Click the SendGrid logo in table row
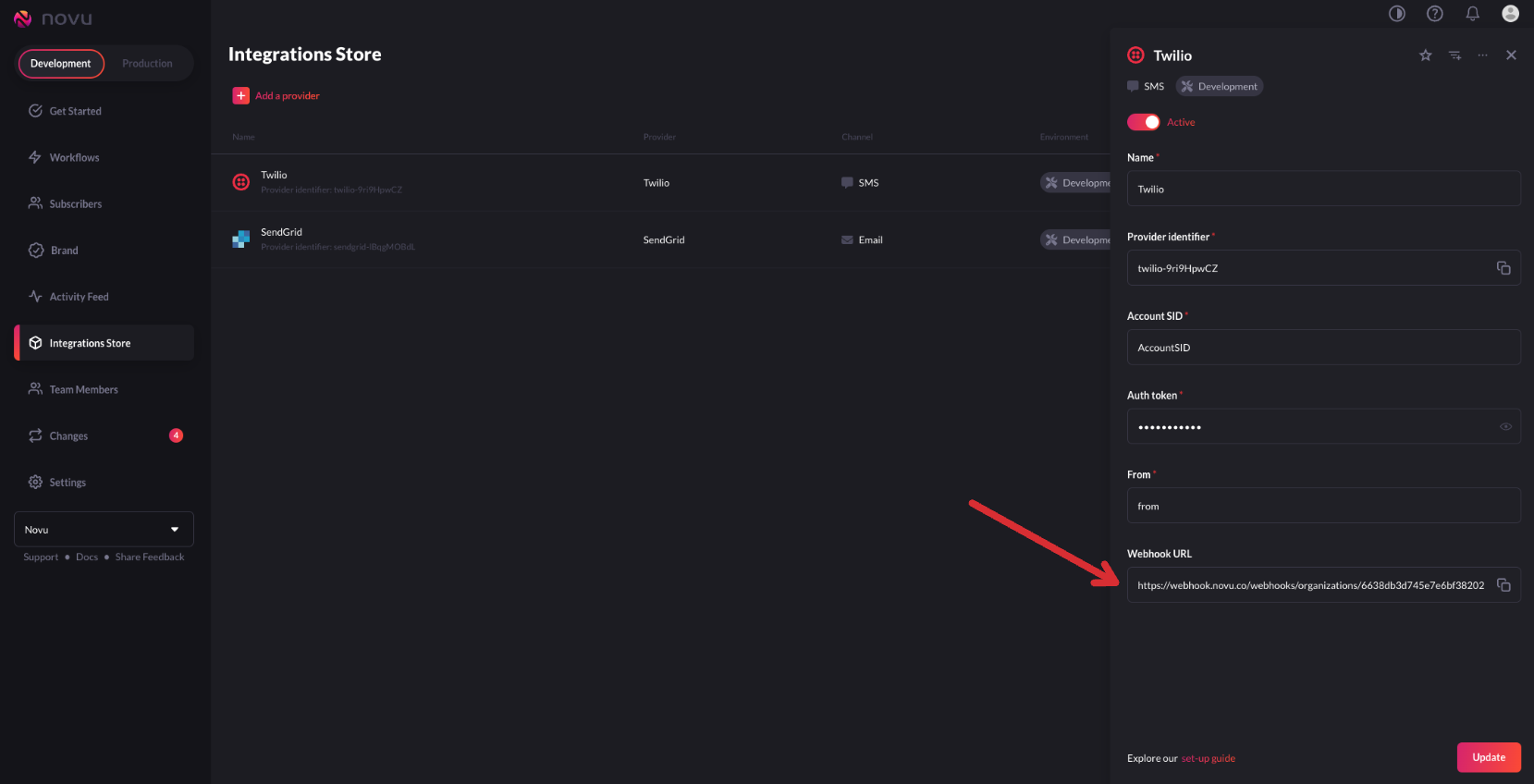Screen dimensions: 1534x784 pos(241,239)
